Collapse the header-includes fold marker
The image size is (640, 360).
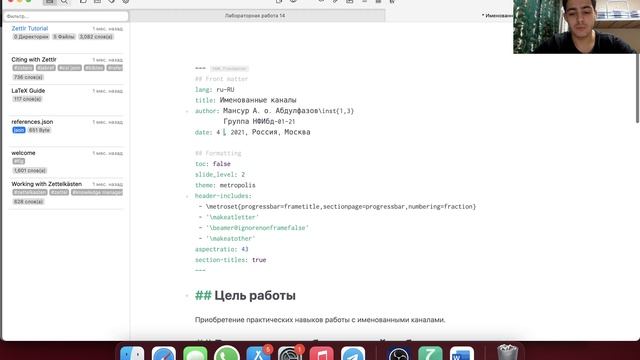click(x=187, y=196)
